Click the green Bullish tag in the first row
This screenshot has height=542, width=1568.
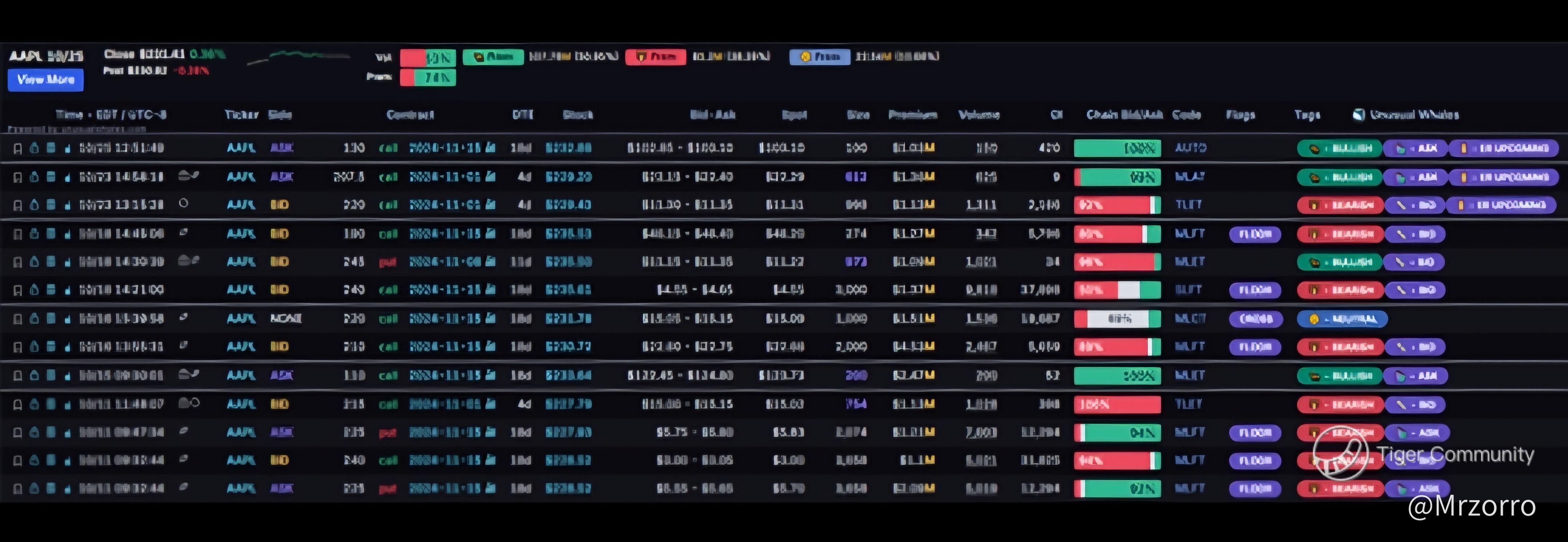click(x=1339, y=148)
